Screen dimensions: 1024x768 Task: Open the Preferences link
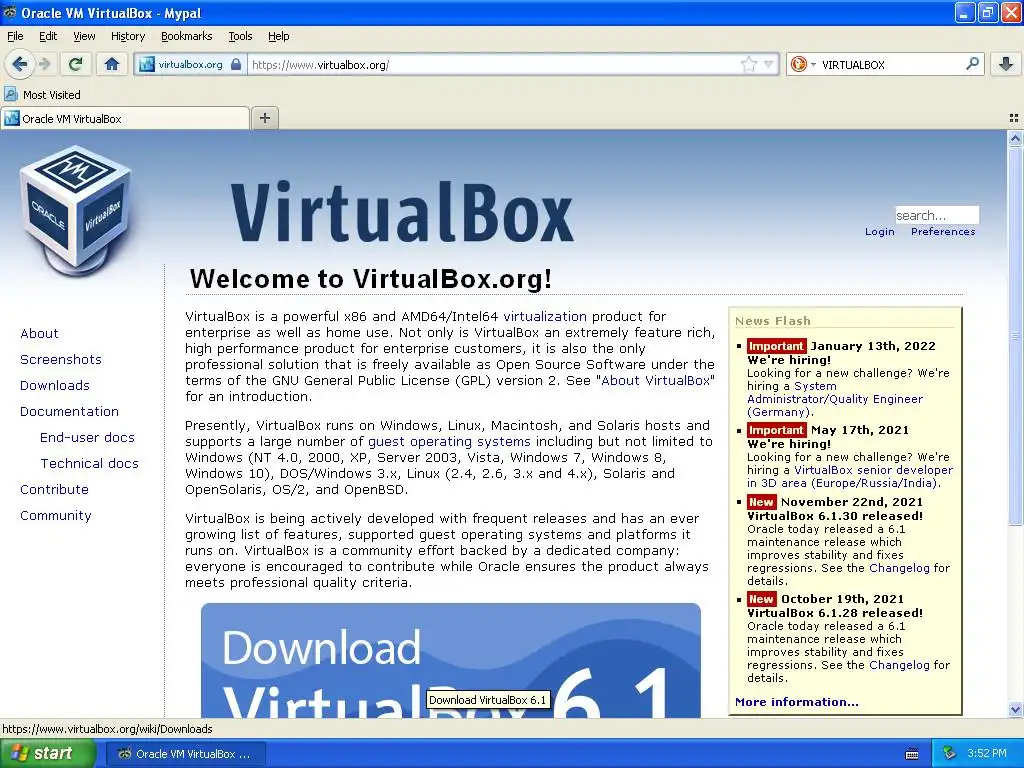point(943,232)
